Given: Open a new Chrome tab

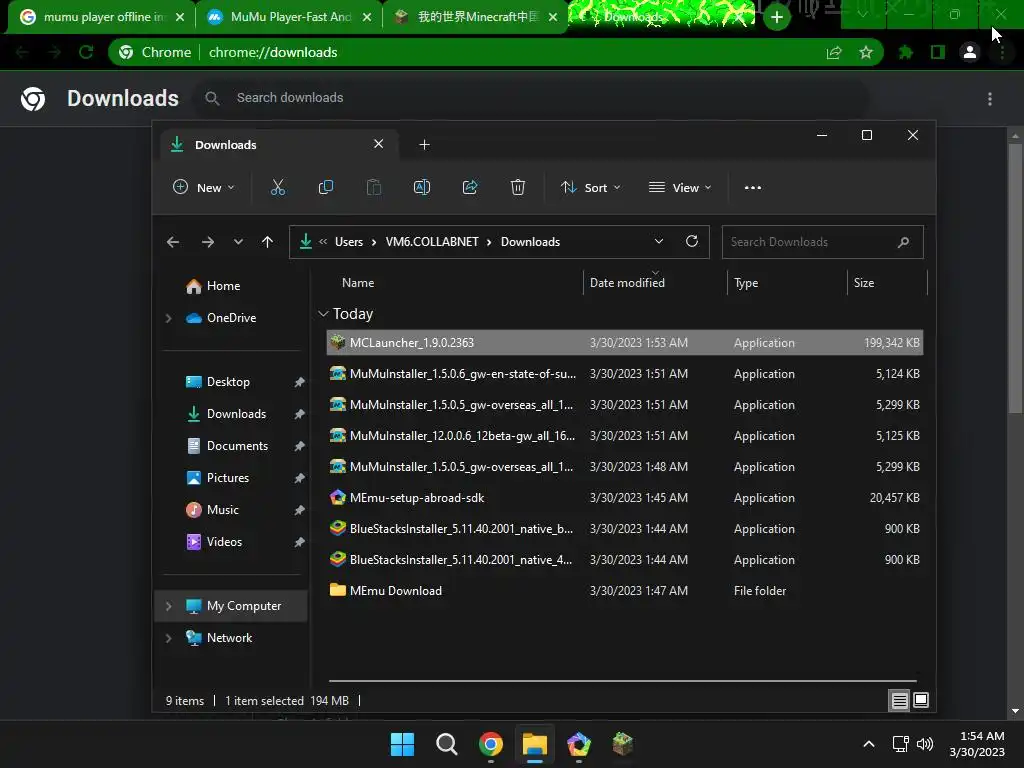Looking at the screenshot, I should point(777,17).
